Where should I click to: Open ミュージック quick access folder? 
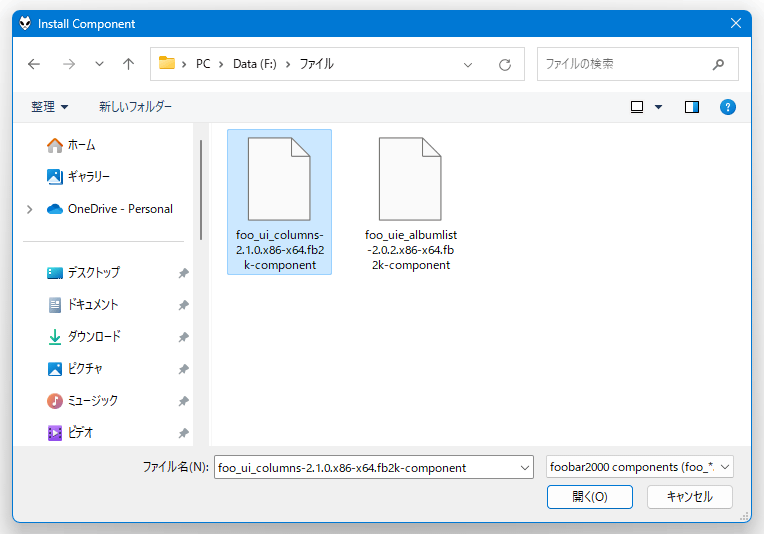(x=82, y=401)
